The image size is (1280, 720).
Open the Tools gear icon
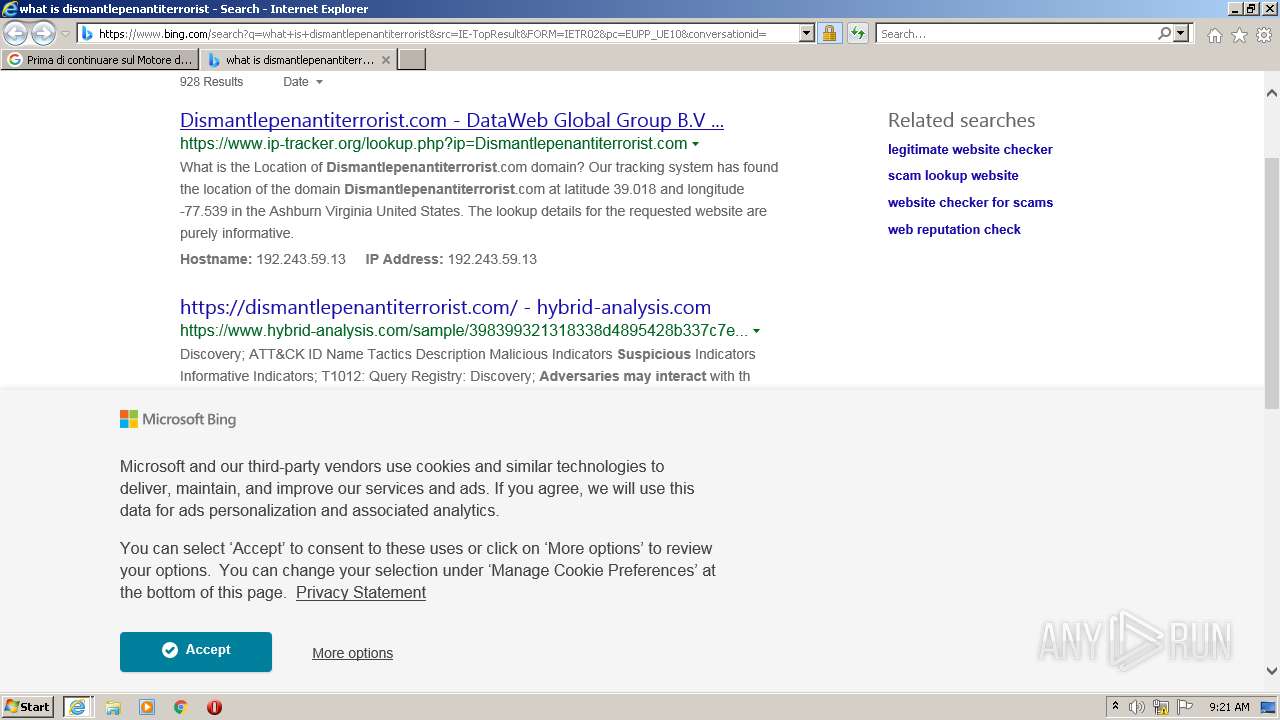click(x=1264, y=35)
